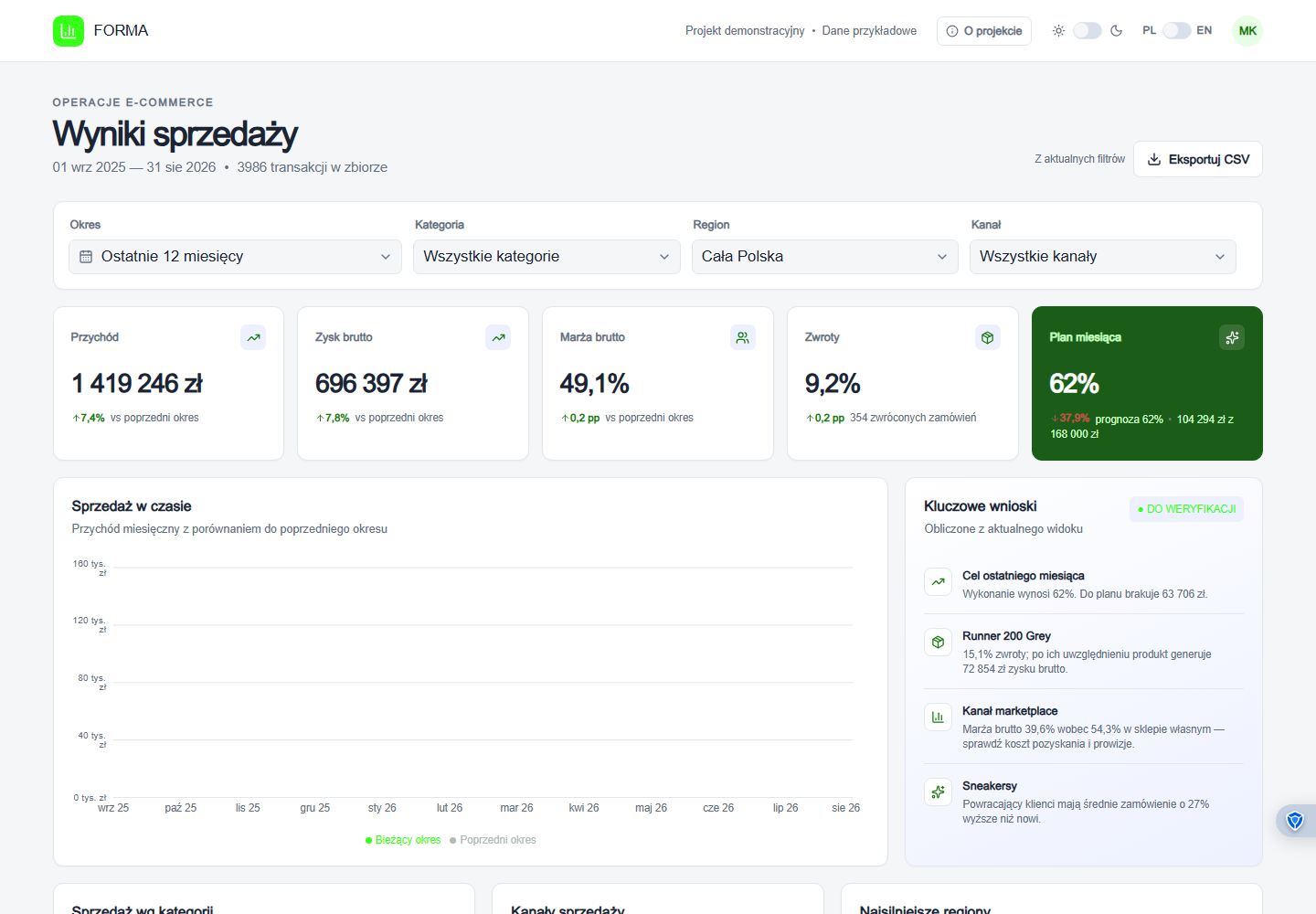Click the O projekcie button
The image size is (1316, 914).
tap(984, 31)
